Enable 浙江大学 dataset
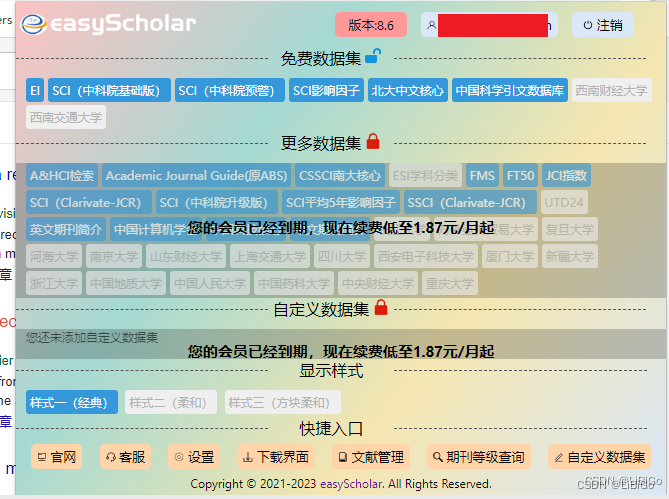Viewport: 669px width, 499px height. [x=54, y=283]
